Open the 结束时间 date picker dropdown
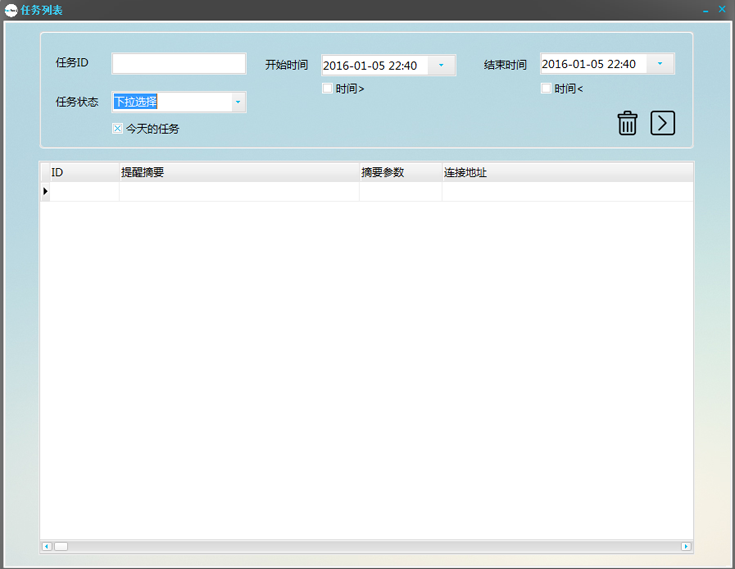735x569 pixels. coord(660,64)
